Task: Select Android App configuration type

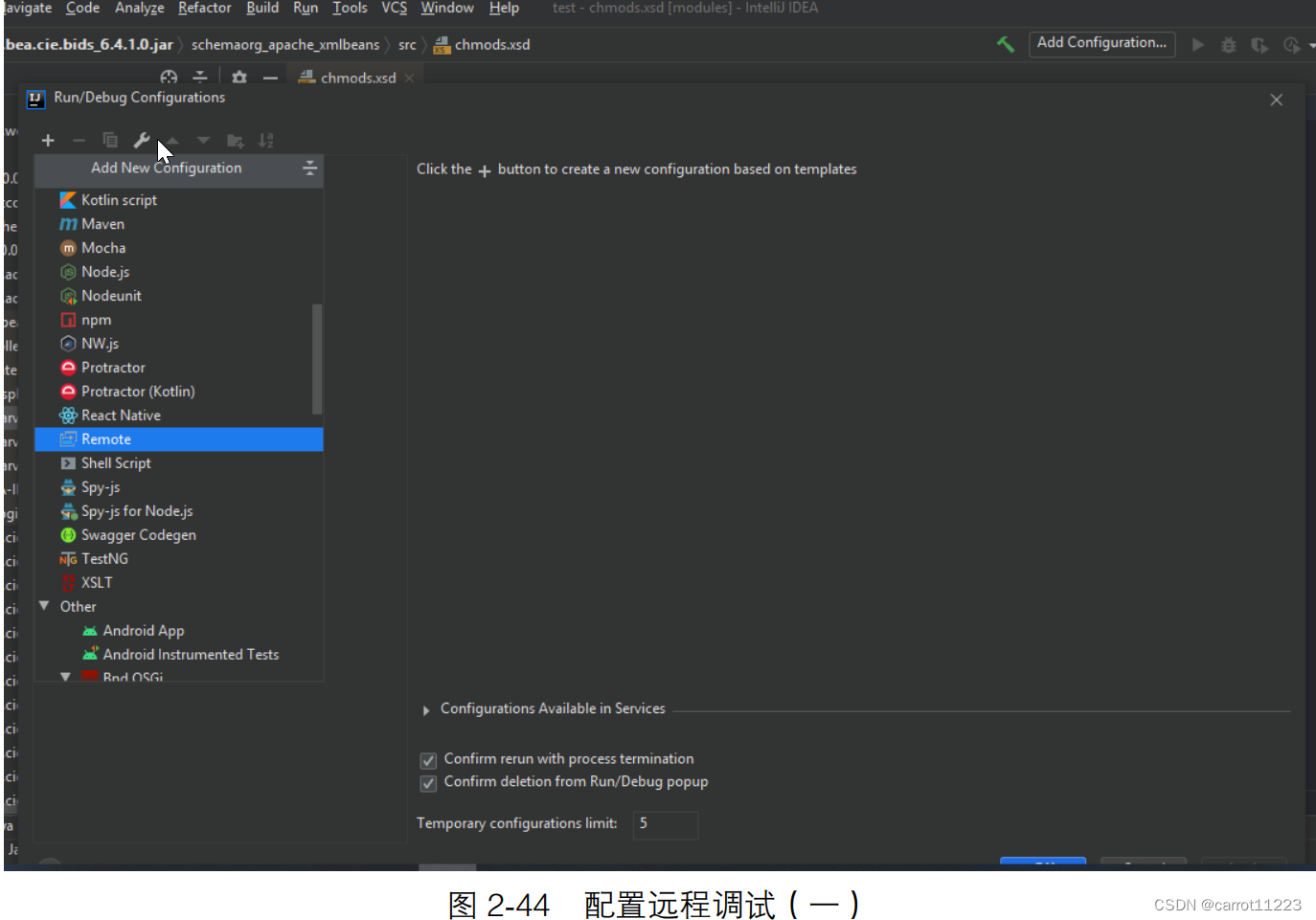Action: pos(179,631)
